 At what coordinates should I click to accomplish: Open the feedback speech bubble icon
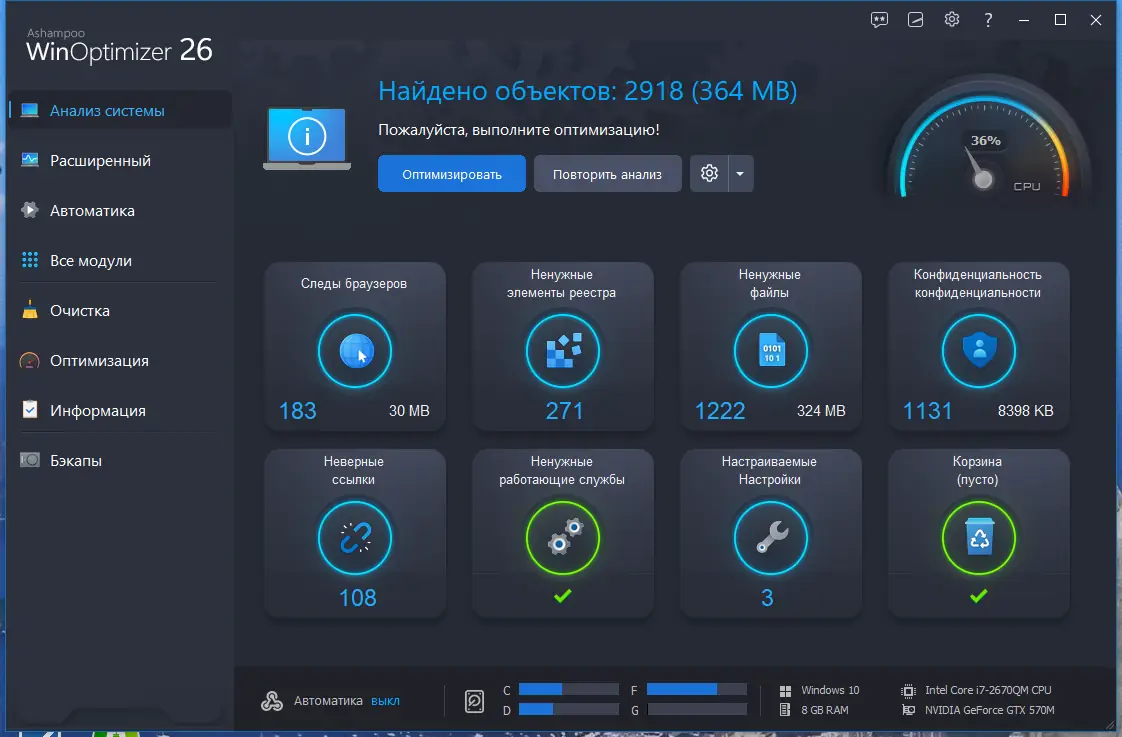point(879,19)
